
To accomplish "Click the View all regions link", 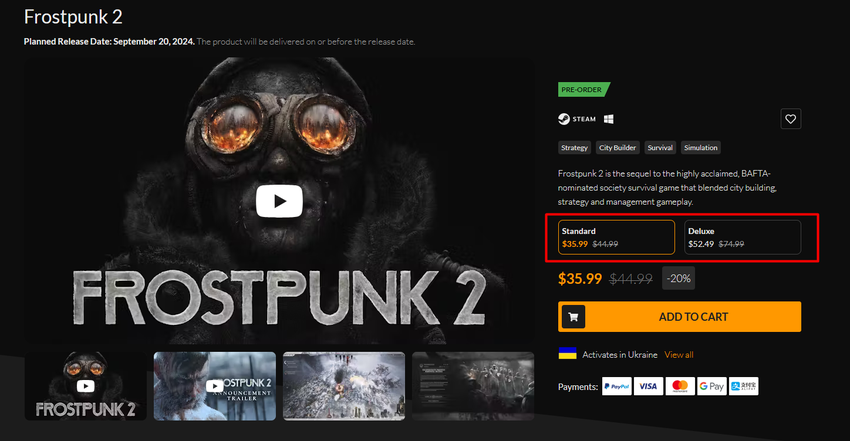I will click(x=678, y=355).
